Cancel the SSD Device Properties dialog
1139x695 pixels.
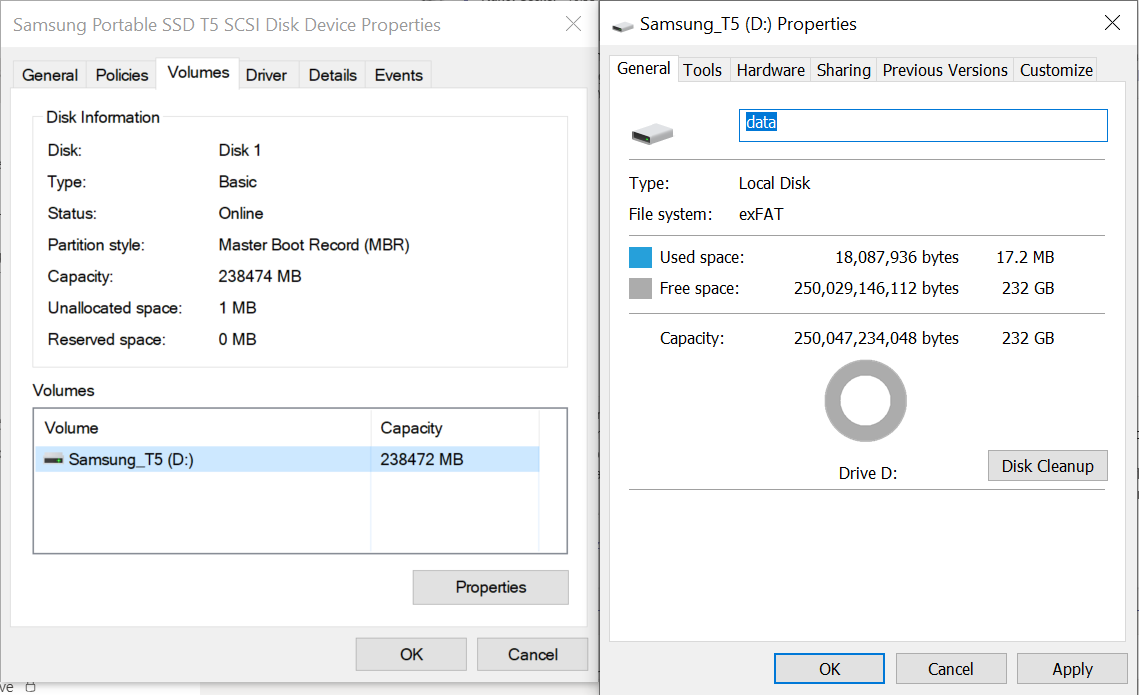click(x=532, y=654)
